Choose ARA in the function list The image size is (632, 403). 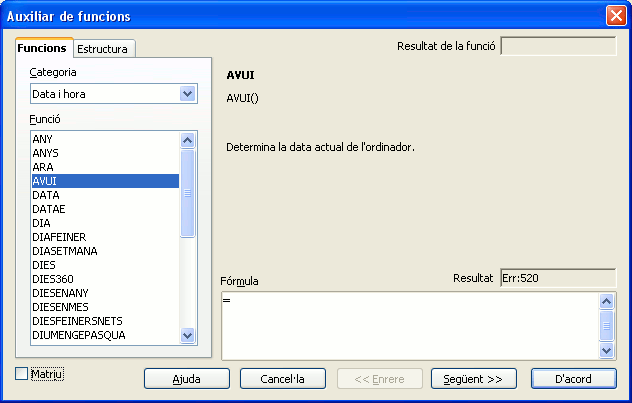click(x=43, y=167)
